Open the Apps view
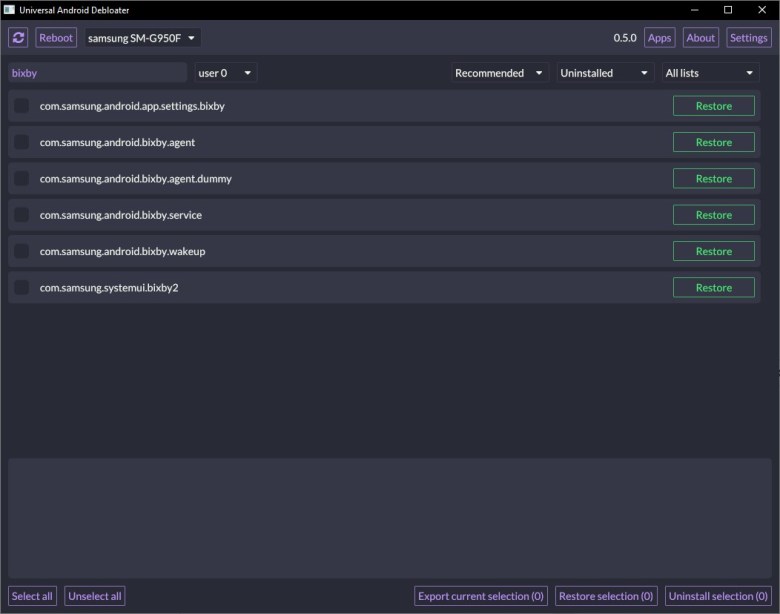The width and height of the screenshot is (780, 614). pyautogui.click(x=660, y=38)
